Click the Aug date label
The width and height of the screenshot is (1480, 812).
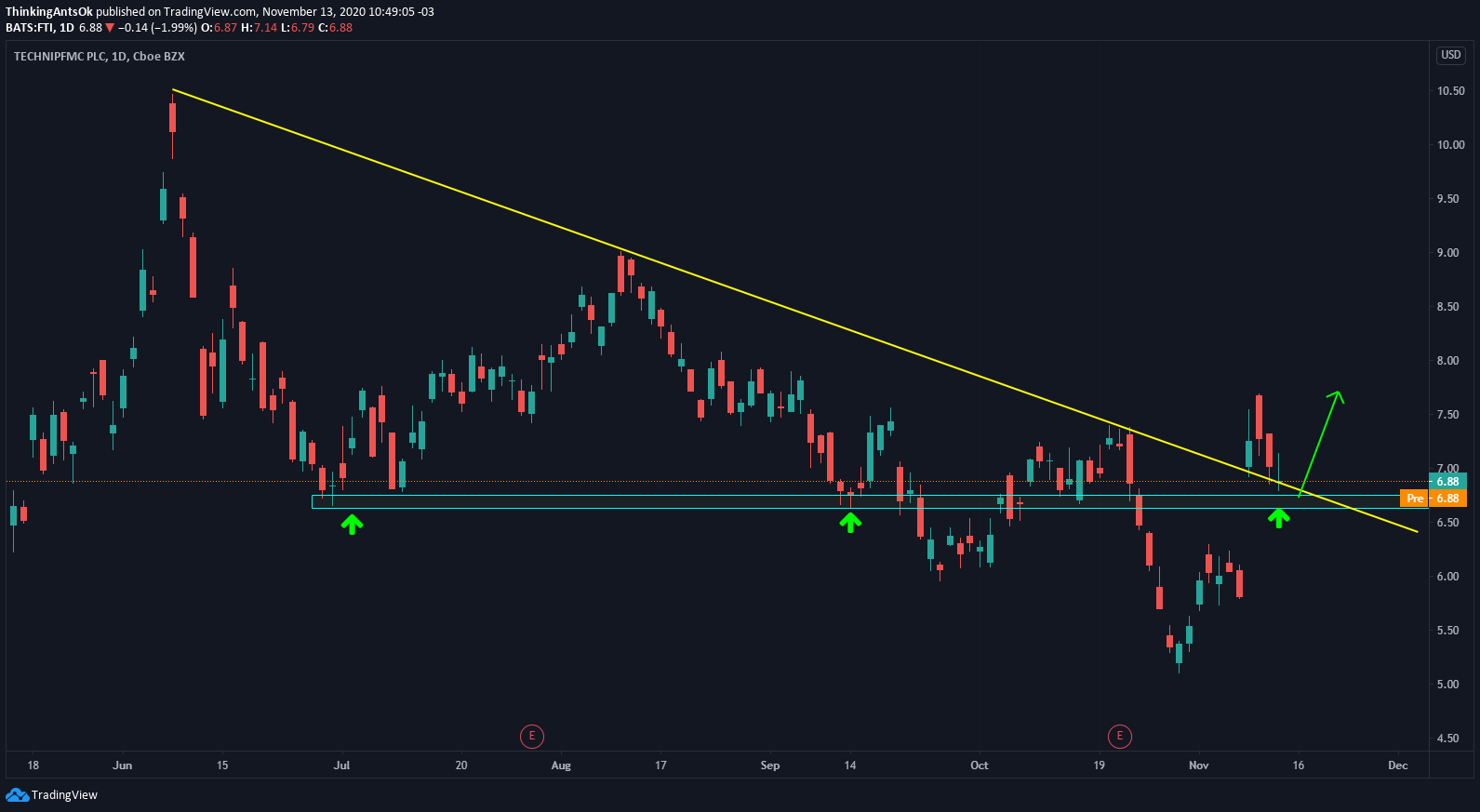pyautogui.click(x=561, y=765)
